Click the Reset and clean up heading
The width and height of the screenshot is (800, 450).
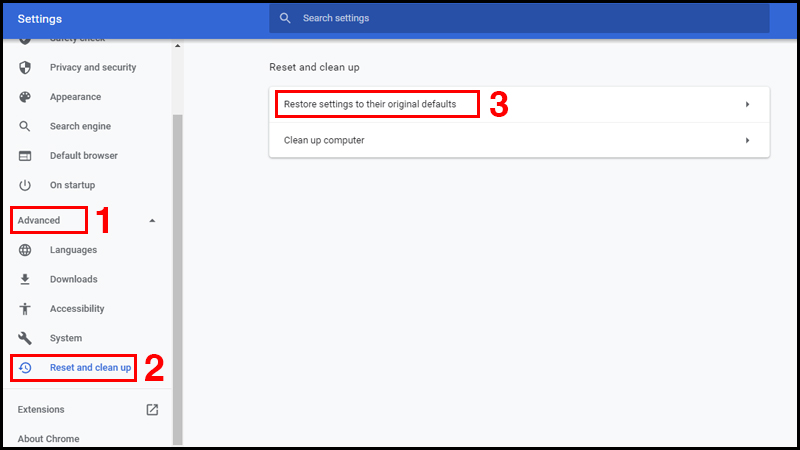[x=314, y=67]
